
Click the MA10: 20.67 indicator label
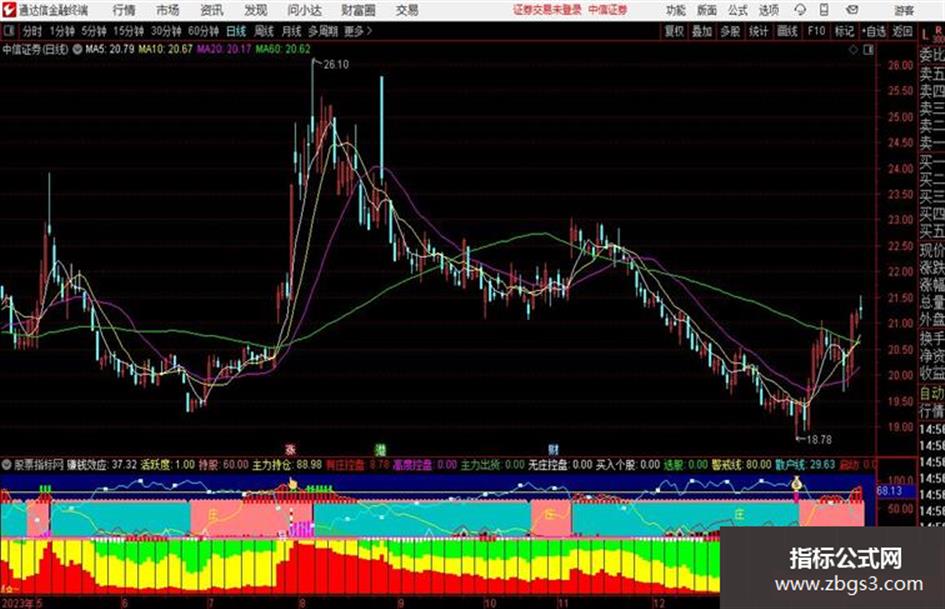tap(165, 49)
